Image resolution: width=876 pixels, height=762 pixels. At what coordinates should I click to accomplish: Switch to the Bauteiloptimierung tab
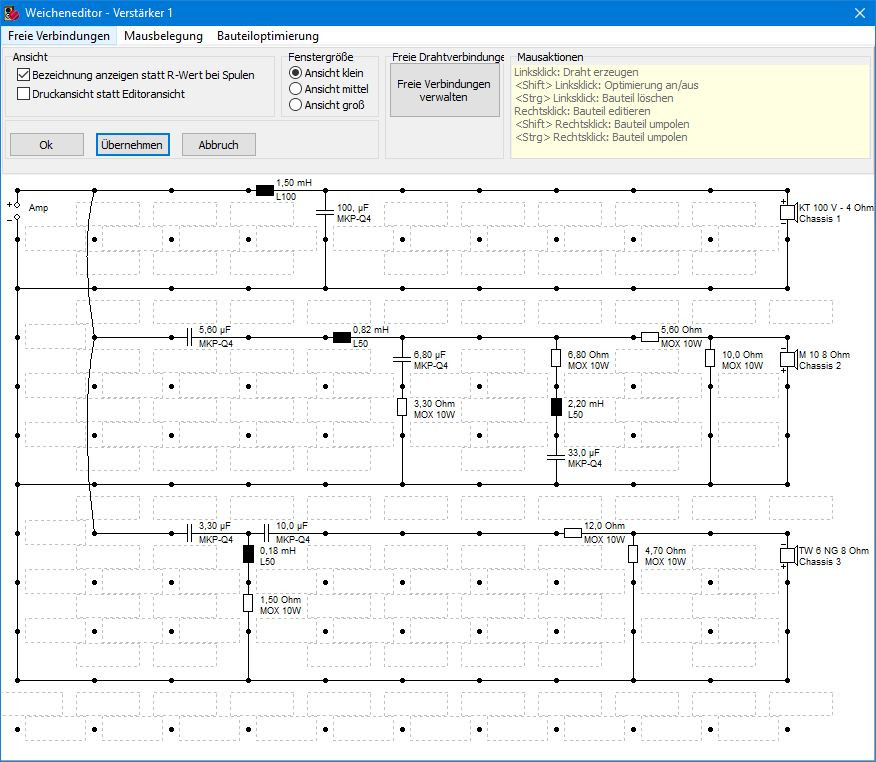[x=268, y=36]
